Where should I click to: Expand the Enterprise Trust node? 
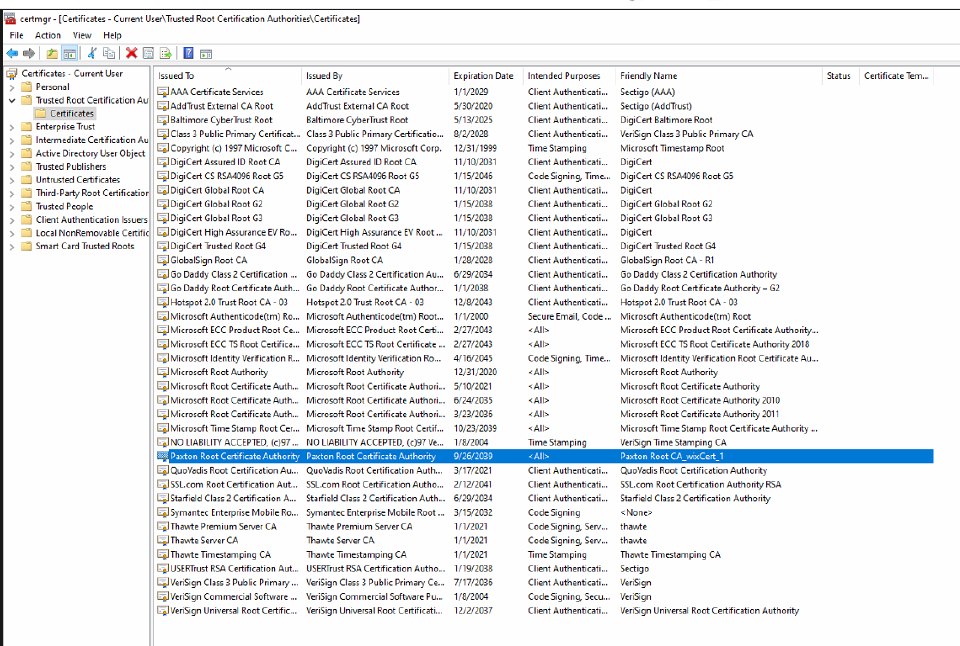[x=12, y=127]
